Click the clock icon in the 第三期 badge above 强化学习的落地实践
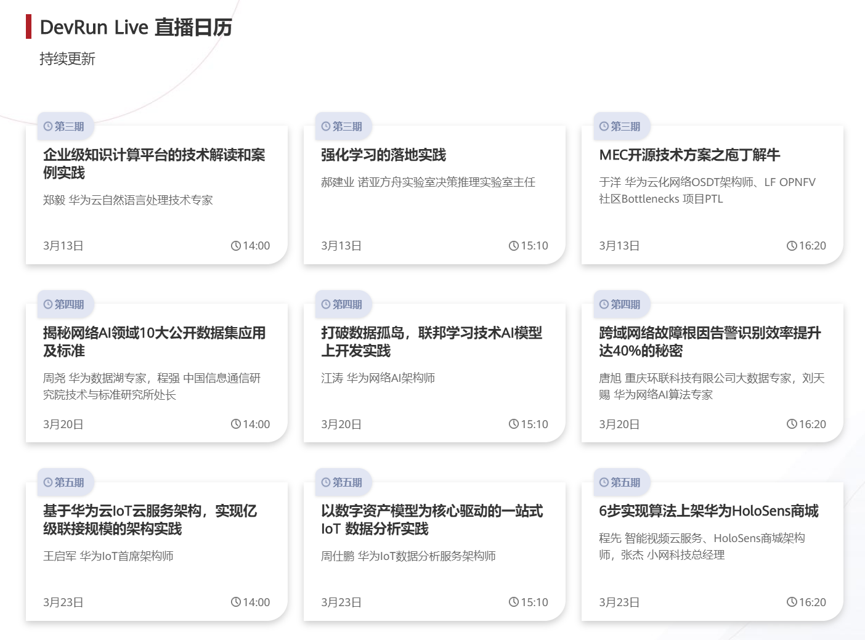 pos(326,127)
